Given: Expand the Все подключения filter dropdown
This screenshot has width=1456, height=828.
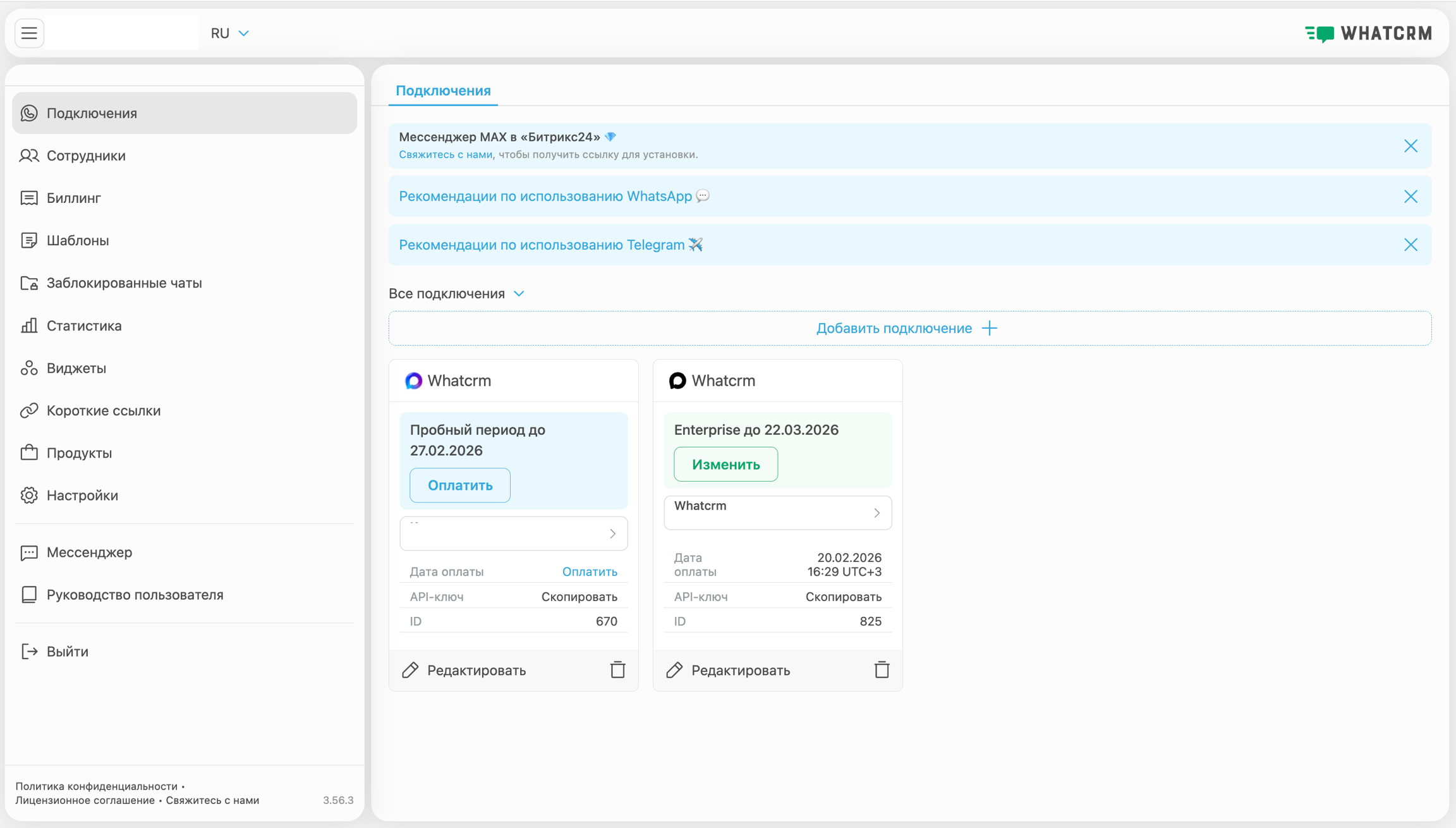Looking at the screenshot, I should (x=456, y=293).
